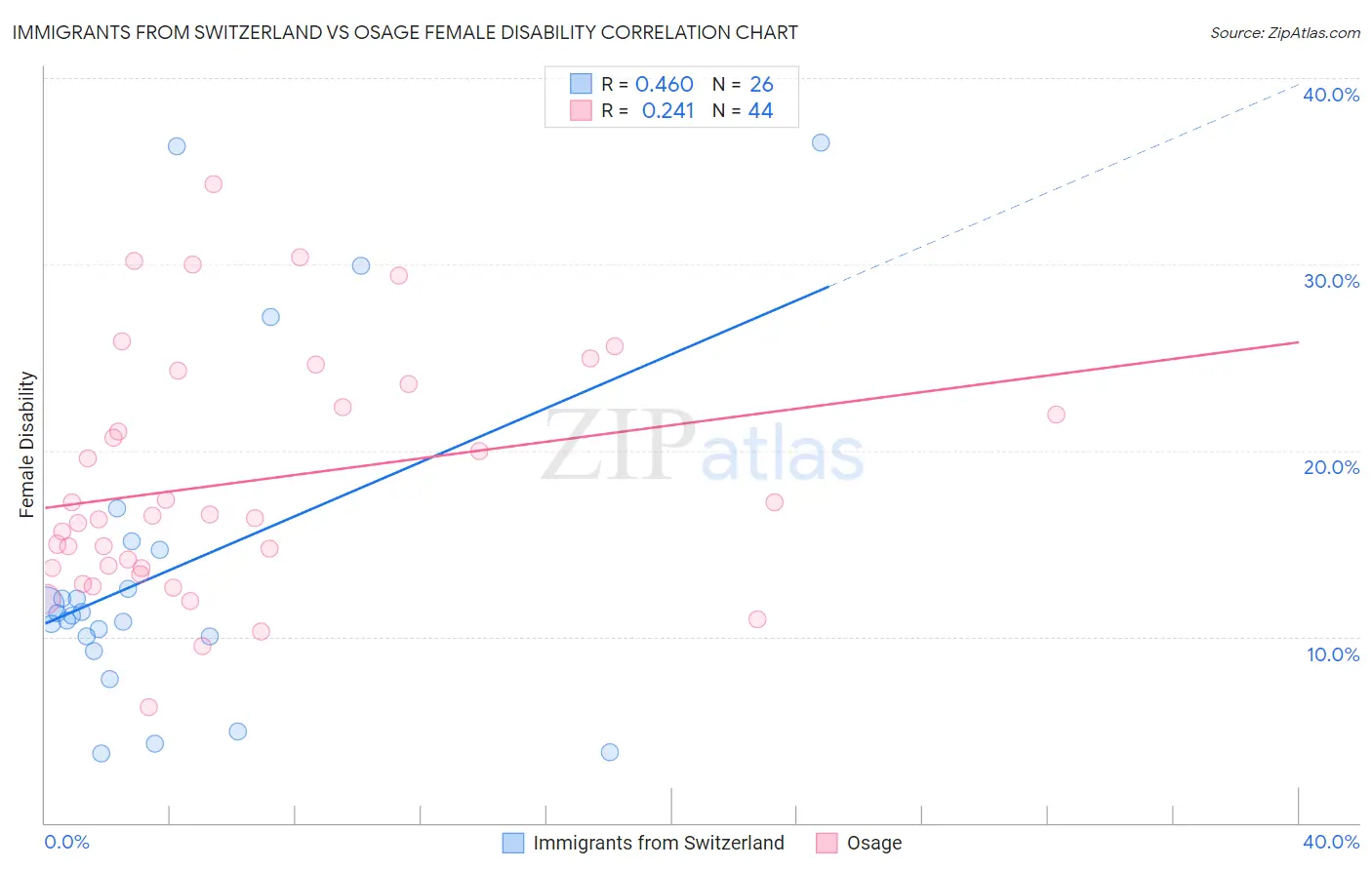Screen dimensions: 1372x870
Task: Click the 20.0% y-axis tick label
Action: pyautogui.click(x=1331, y=467)
